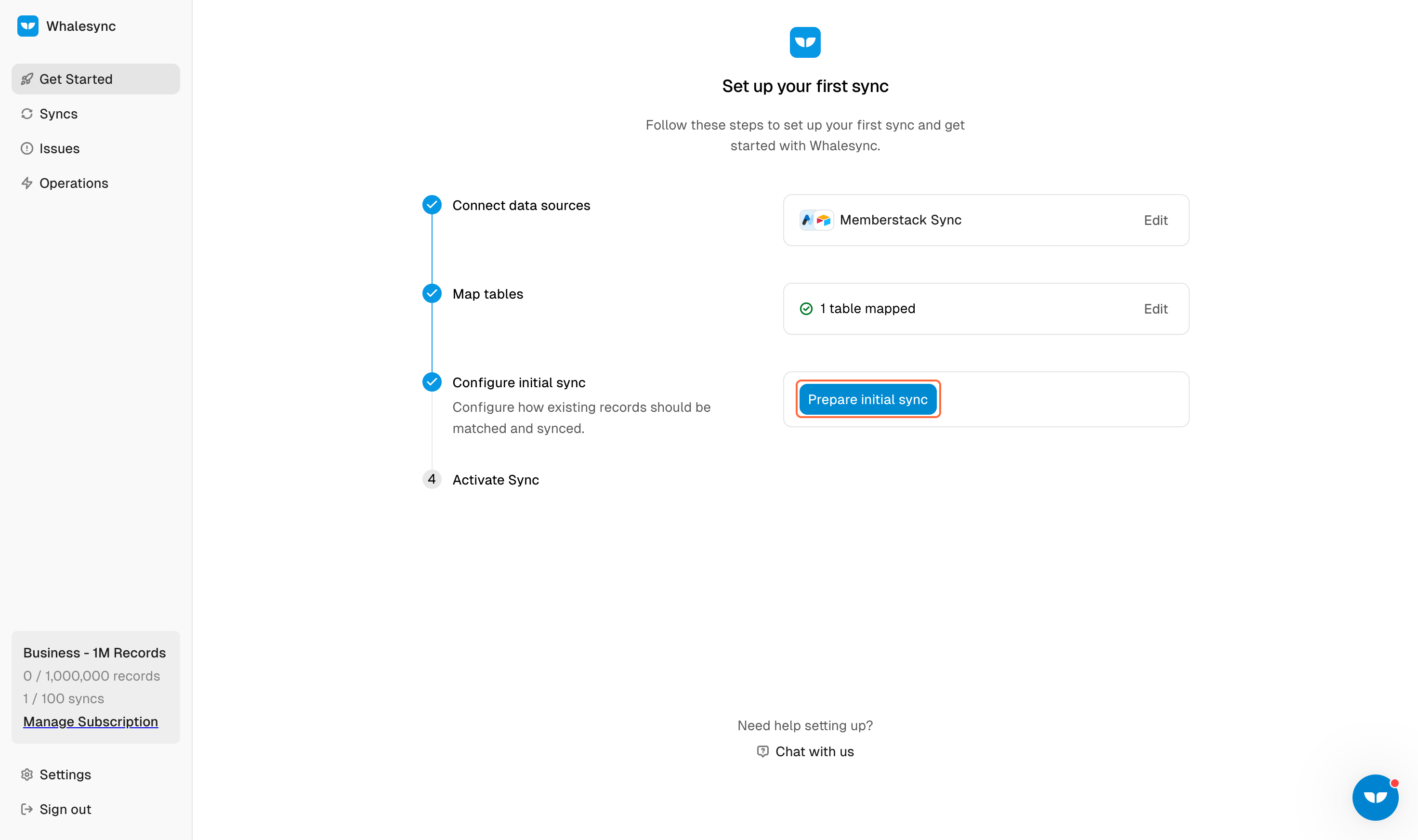Sign out of the Whalesync account
This screenshot has width=1418, height=840.
[x=65, y=810]
